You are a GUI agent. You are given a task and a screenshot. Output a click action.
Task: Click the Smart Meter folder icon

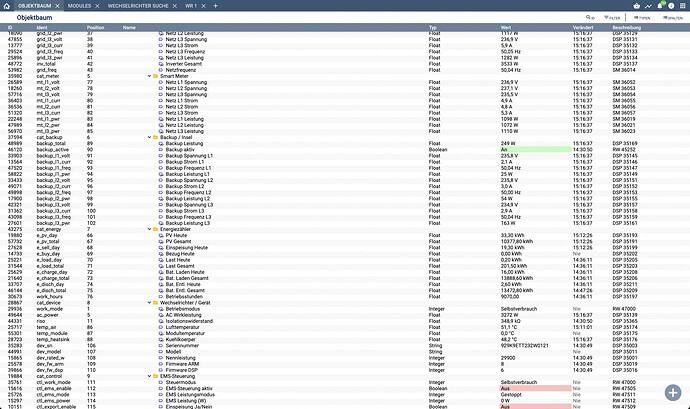pos(155,76)
